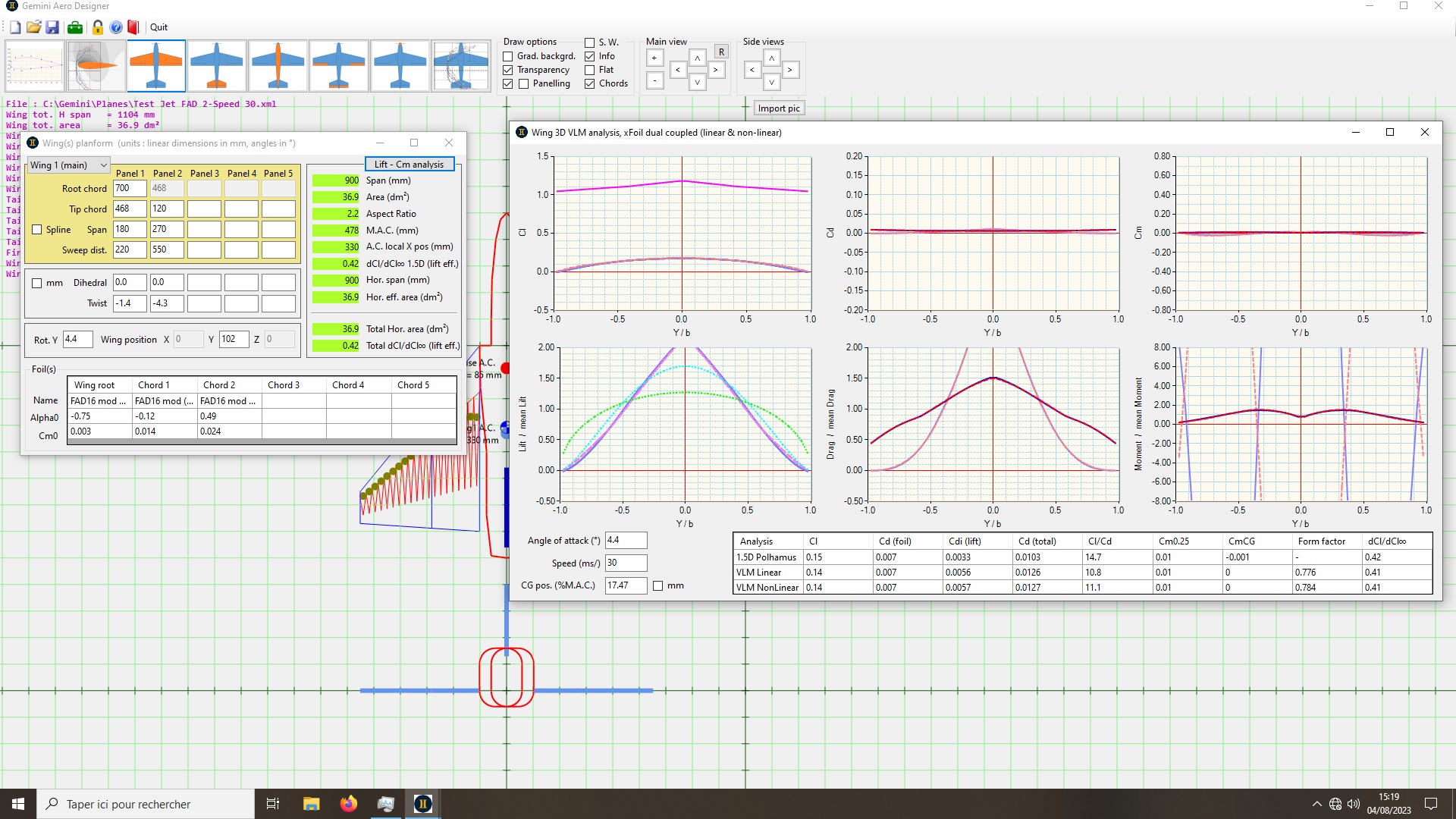Open Firefox from the taskbar
1456x819 pixels.
click(x=348, y=804)
